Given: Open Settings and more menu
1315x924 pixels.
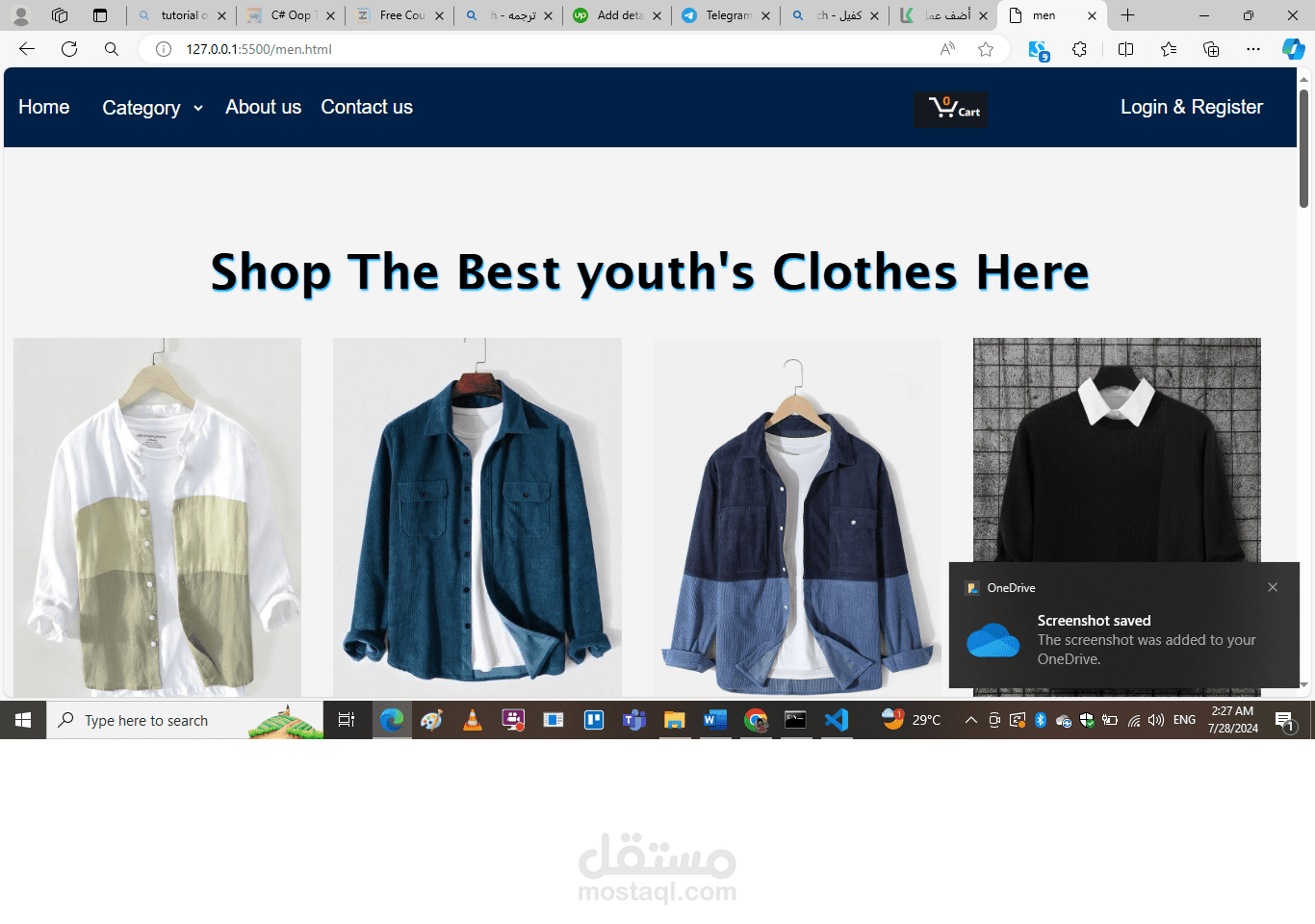Looking at the screenshot, I should (1253, 49).
